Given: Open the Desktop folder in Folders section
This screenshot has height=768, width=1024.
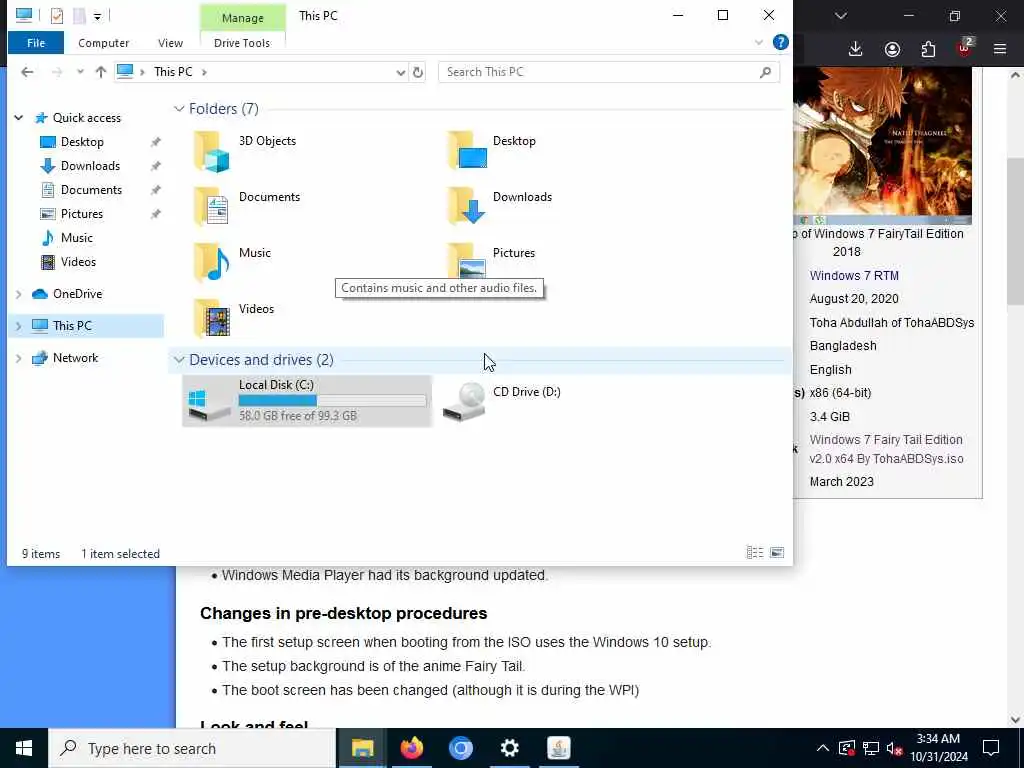Looking at the screenshot, I should (x=492, y=150).
